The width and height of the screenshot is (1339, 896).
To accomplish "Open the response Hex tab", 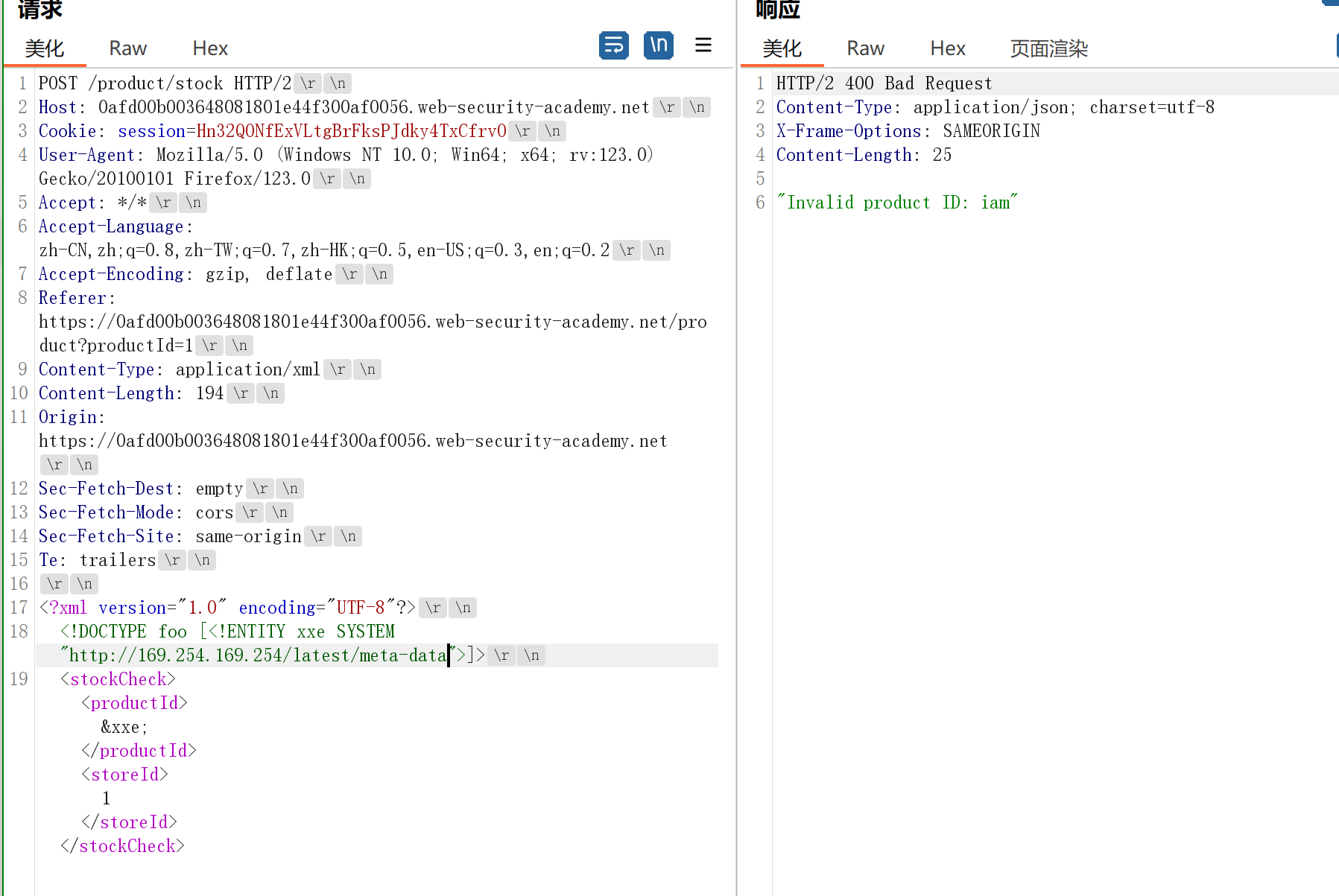I will click(948, 48).
